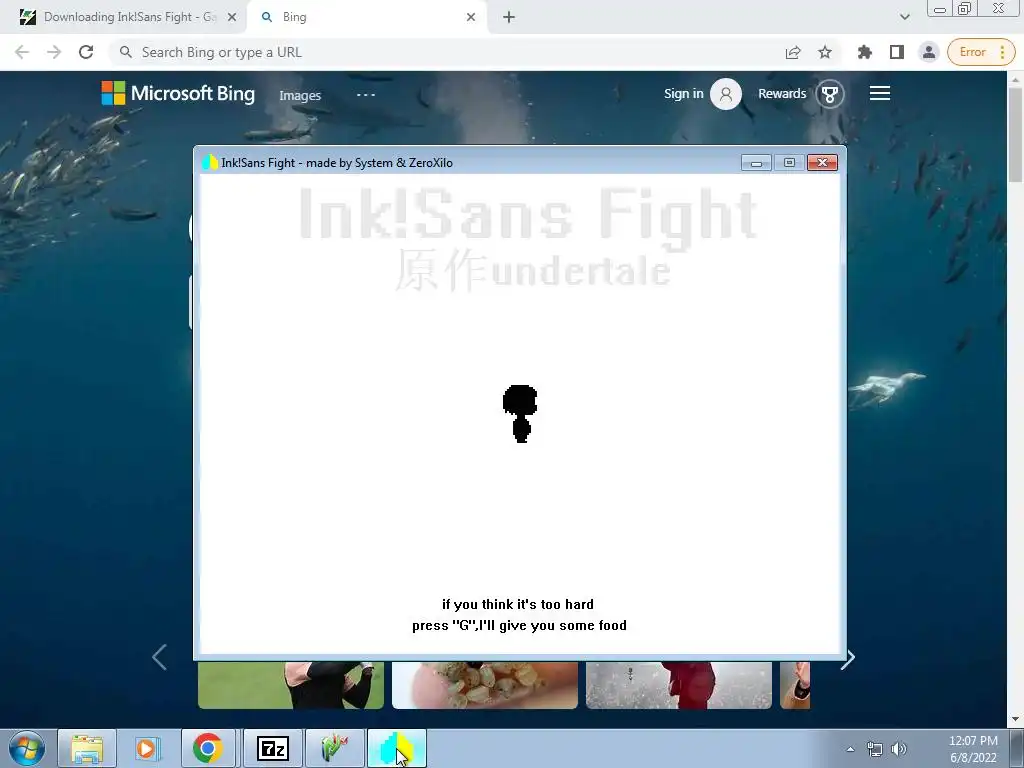Close the Ink!Sans Fight game window
The height and width of the screenshot is (768, 1024).
coord(822,163)
